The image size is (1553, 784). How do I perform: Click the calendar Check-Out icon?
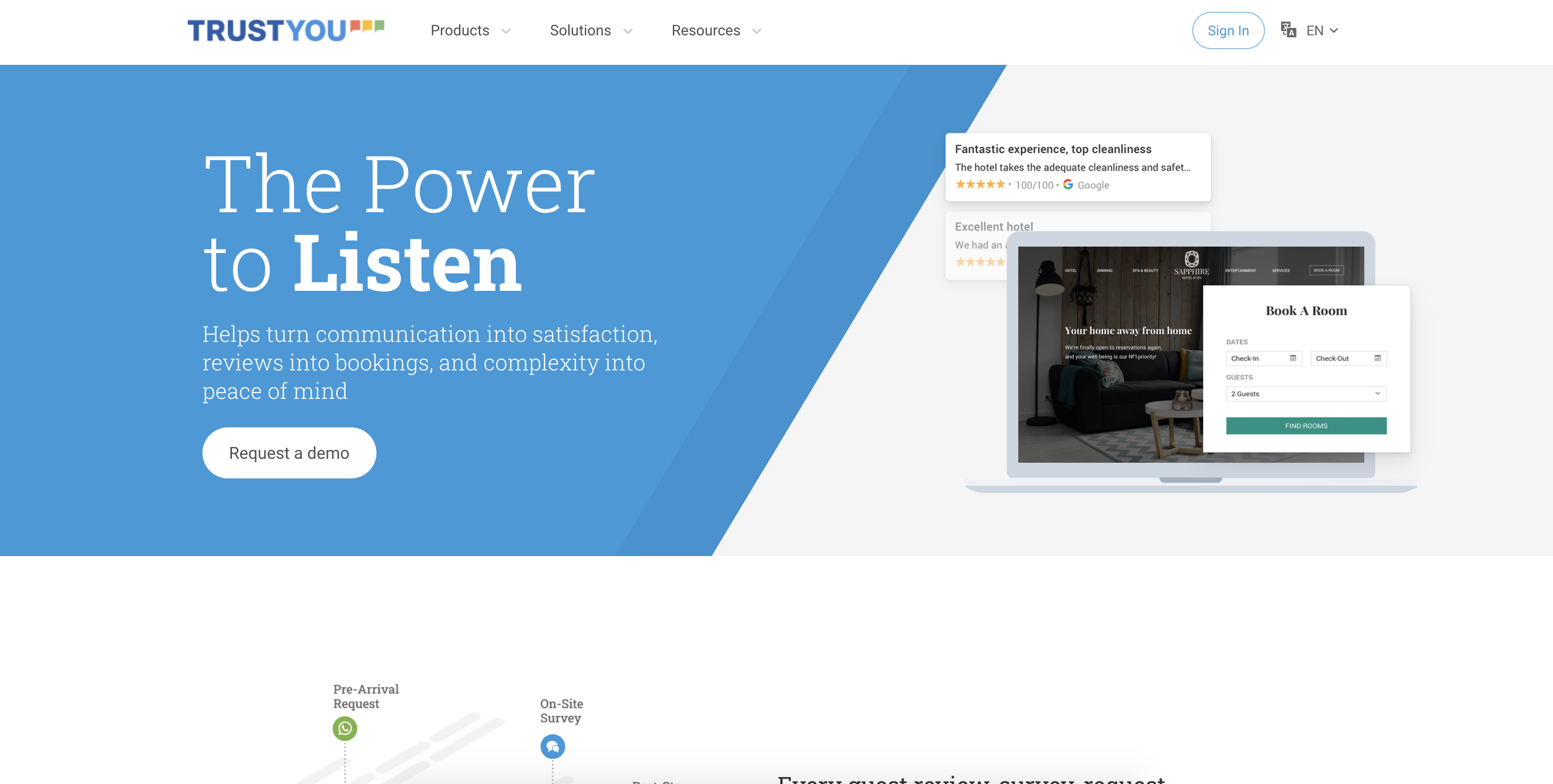(x=1378, y=358)
